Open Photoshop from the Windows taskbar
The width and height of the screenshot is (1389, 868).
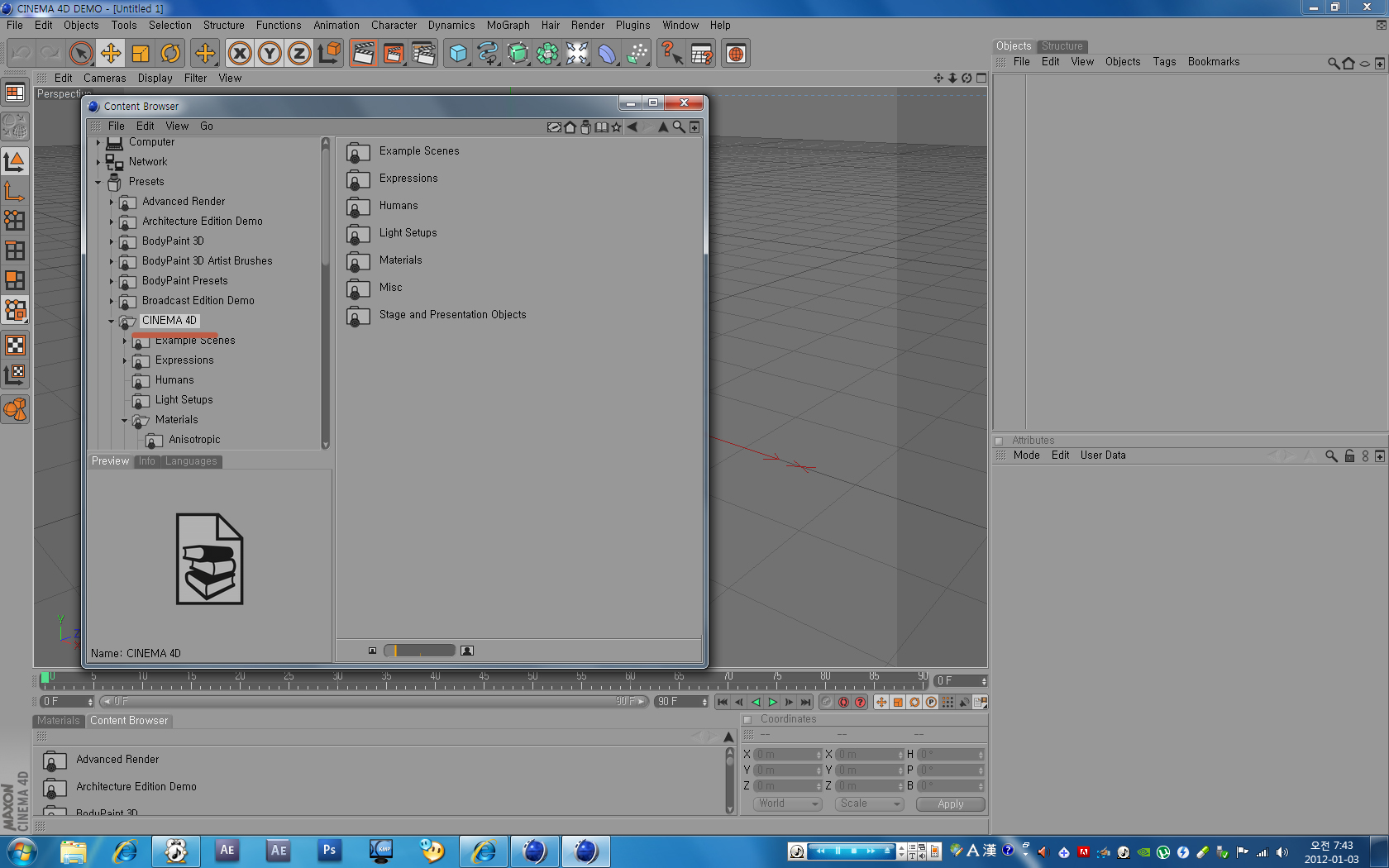pos(329,851)
